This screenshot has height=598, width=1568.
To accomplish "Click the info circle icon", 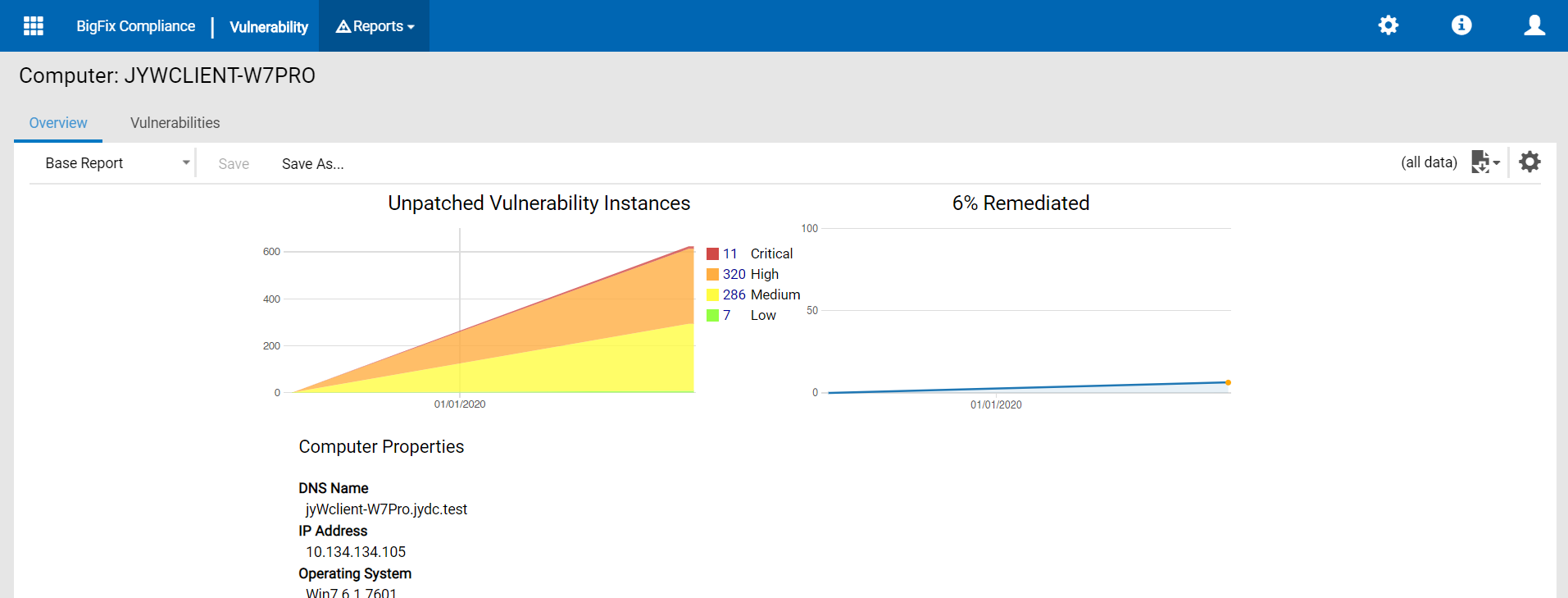I will (x=1461, y=25).
